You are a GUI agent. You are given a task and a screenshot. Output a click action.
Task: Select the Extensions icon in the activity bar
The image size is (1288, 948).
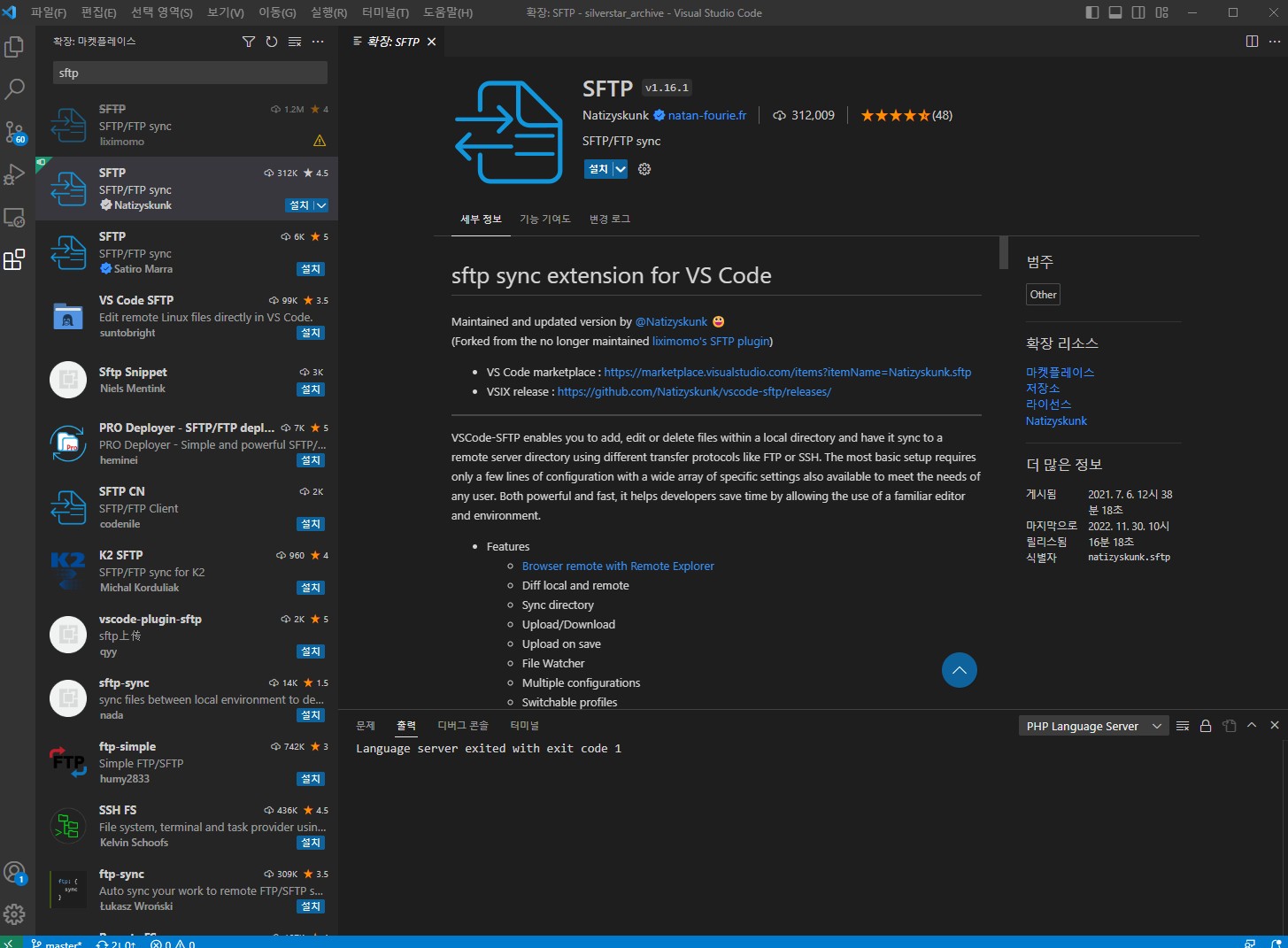[x=14, y=259]
